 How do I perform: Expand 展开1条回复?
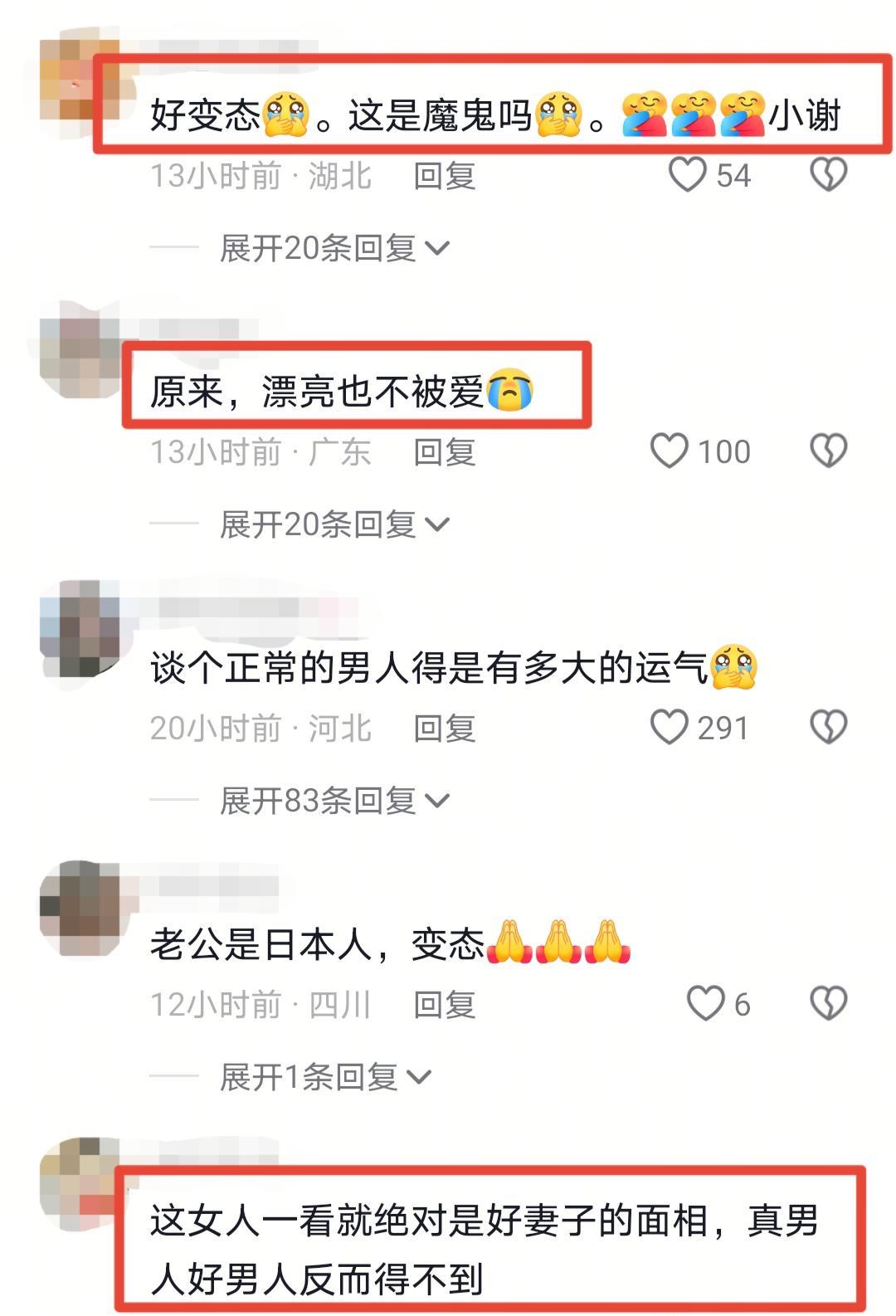coord(325,1077)
